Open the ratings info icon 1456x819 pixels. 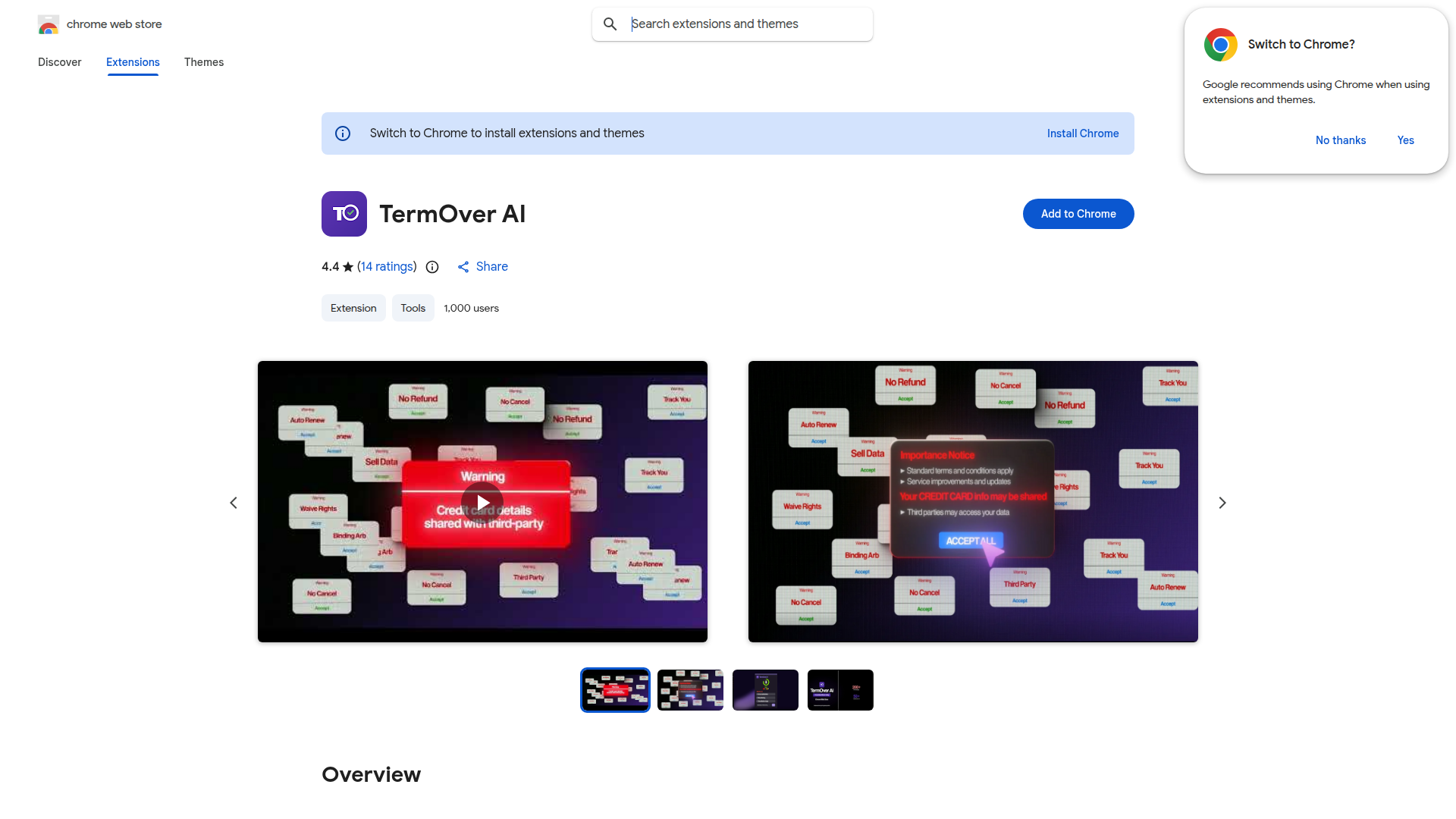coord(432,267)
